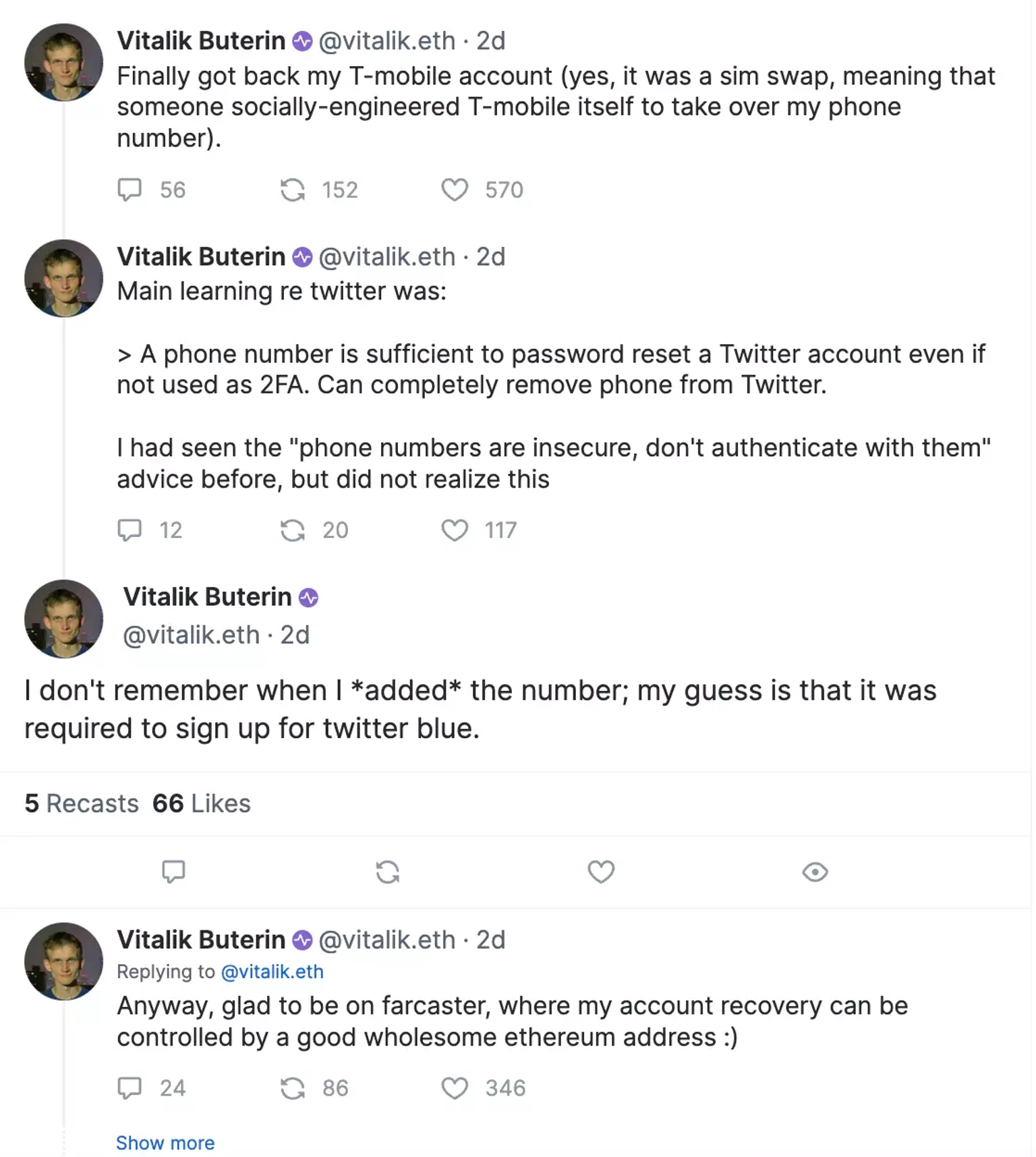Open the @vitalik.eth Replying to link
The image size is (1036, 1157).
point(272,971)
